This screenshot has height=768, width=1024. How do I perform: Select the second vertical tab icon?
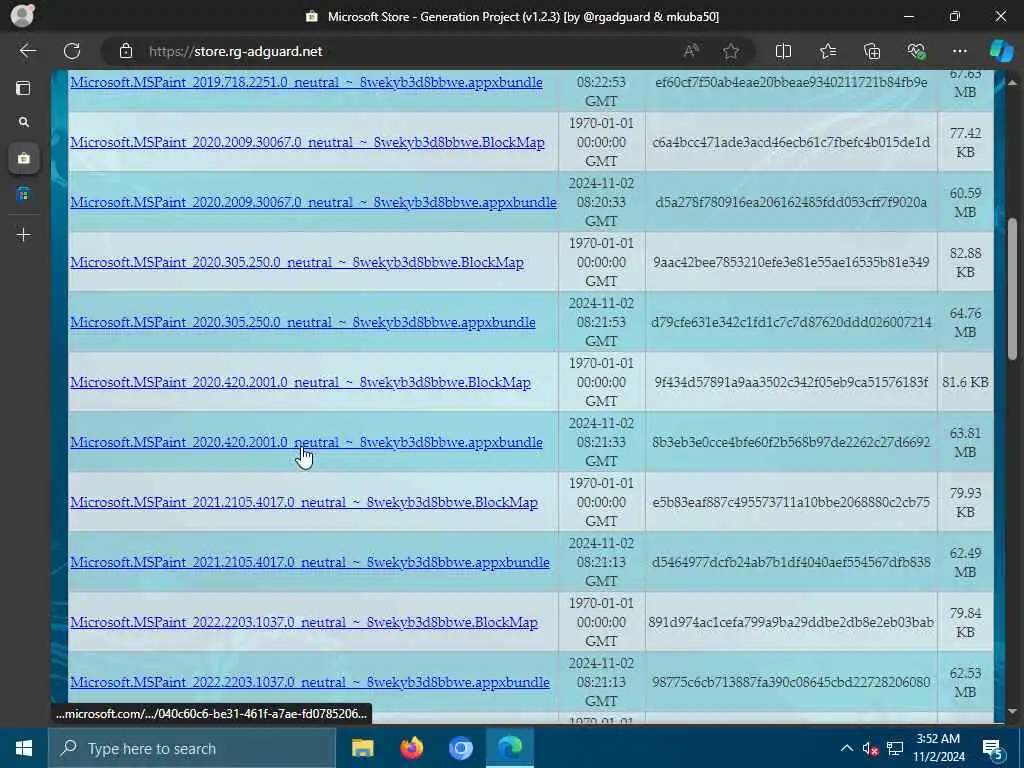(24, 194)
